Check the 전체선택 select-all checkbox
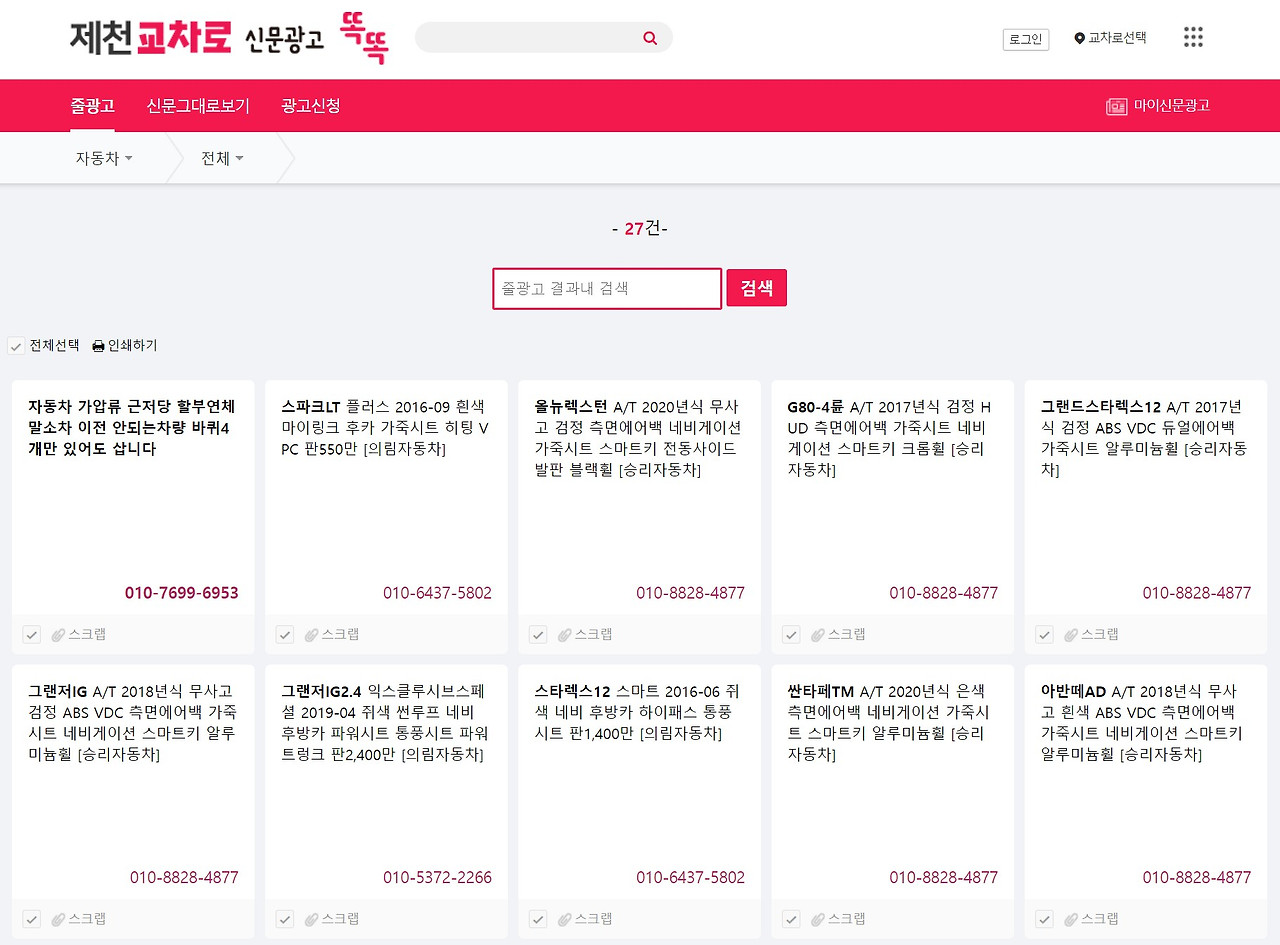The image size is (1280, 945). point(16,346)
